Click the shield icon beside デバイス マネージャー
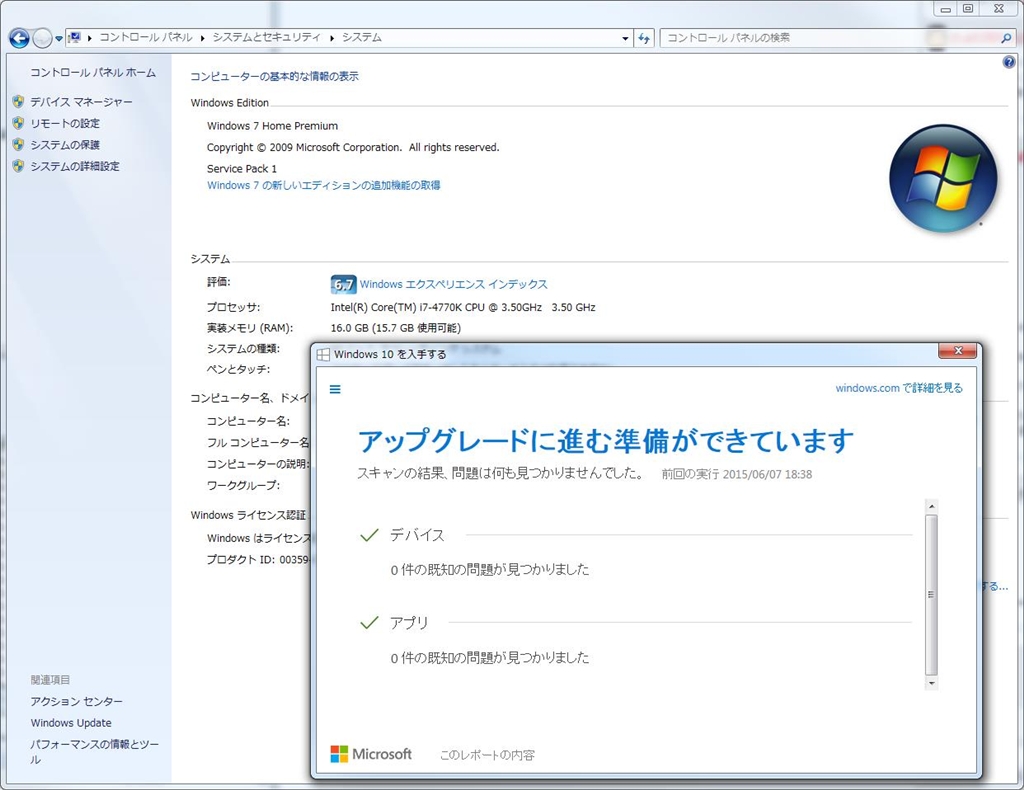The image size is (1024, 790). tap(18, 102)
